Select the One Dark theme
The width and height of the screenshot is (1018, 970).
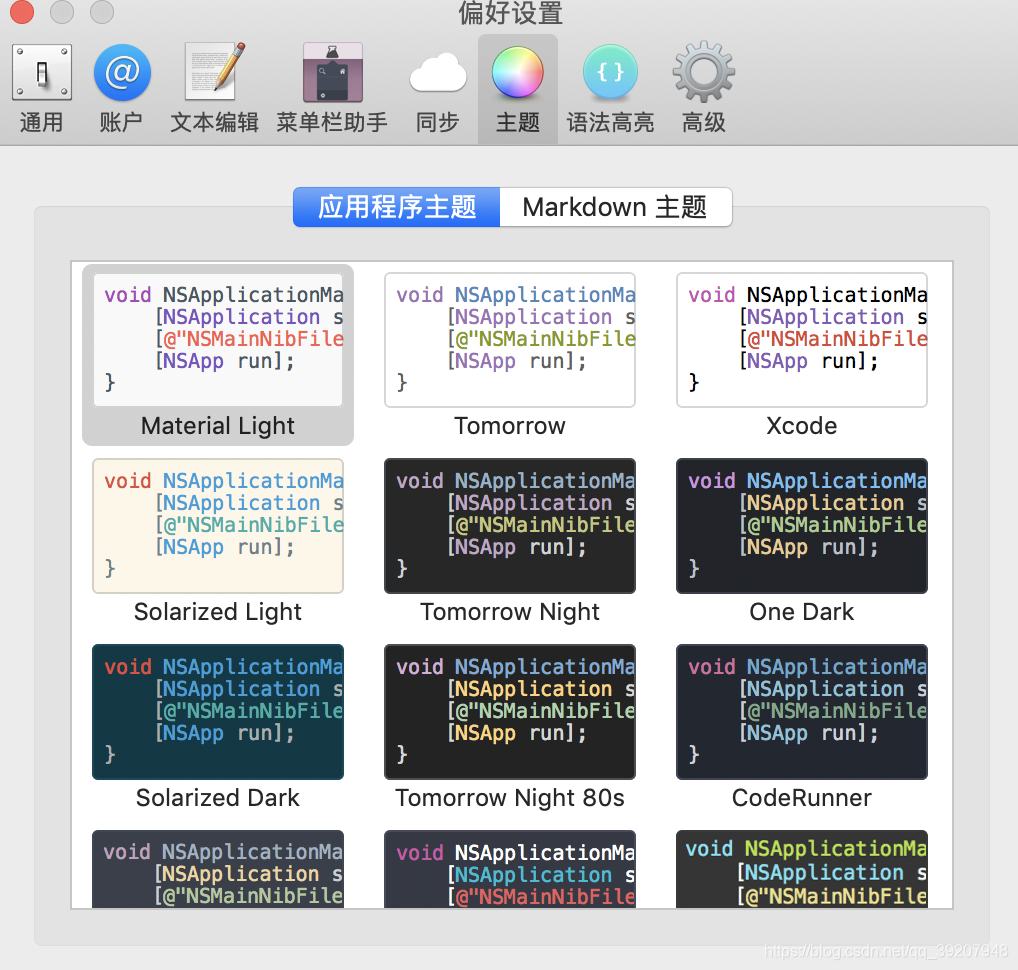(801, 526)
